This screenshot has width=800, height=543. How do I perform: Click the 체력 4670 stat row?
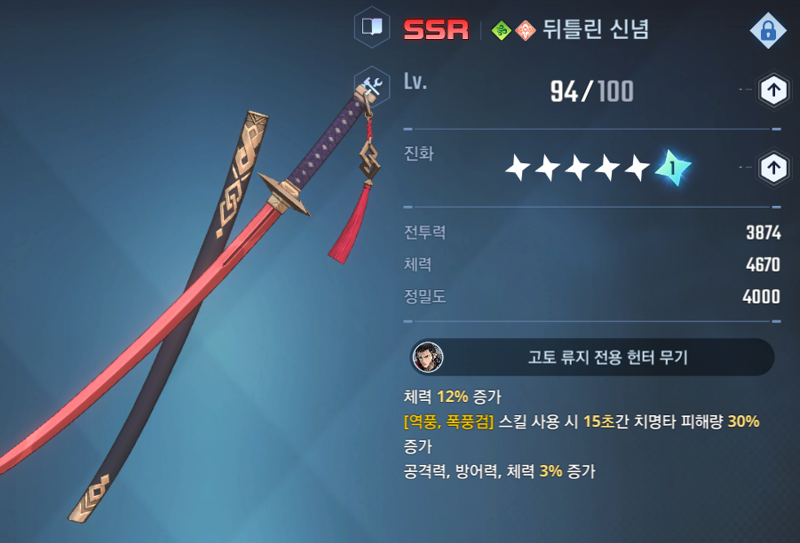tap(592, 264)
